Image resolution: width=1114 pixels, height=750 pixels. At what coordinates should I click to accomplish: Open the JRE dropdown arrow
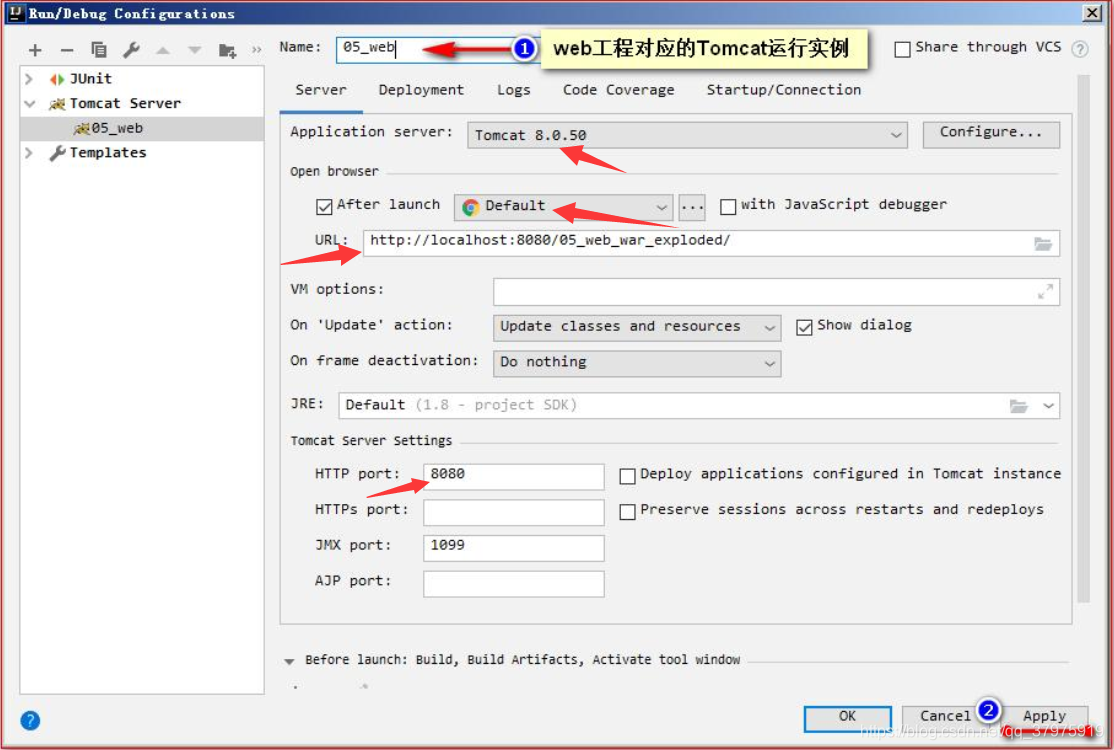point(1048,406)
